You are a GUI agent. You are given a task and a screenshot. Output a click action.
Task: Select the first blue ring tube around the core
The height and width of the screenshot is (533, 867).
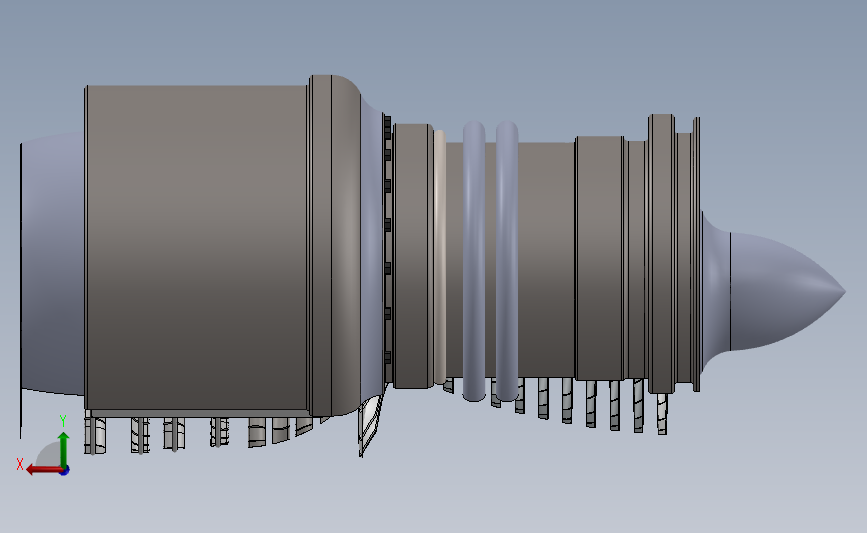[474, 261]
